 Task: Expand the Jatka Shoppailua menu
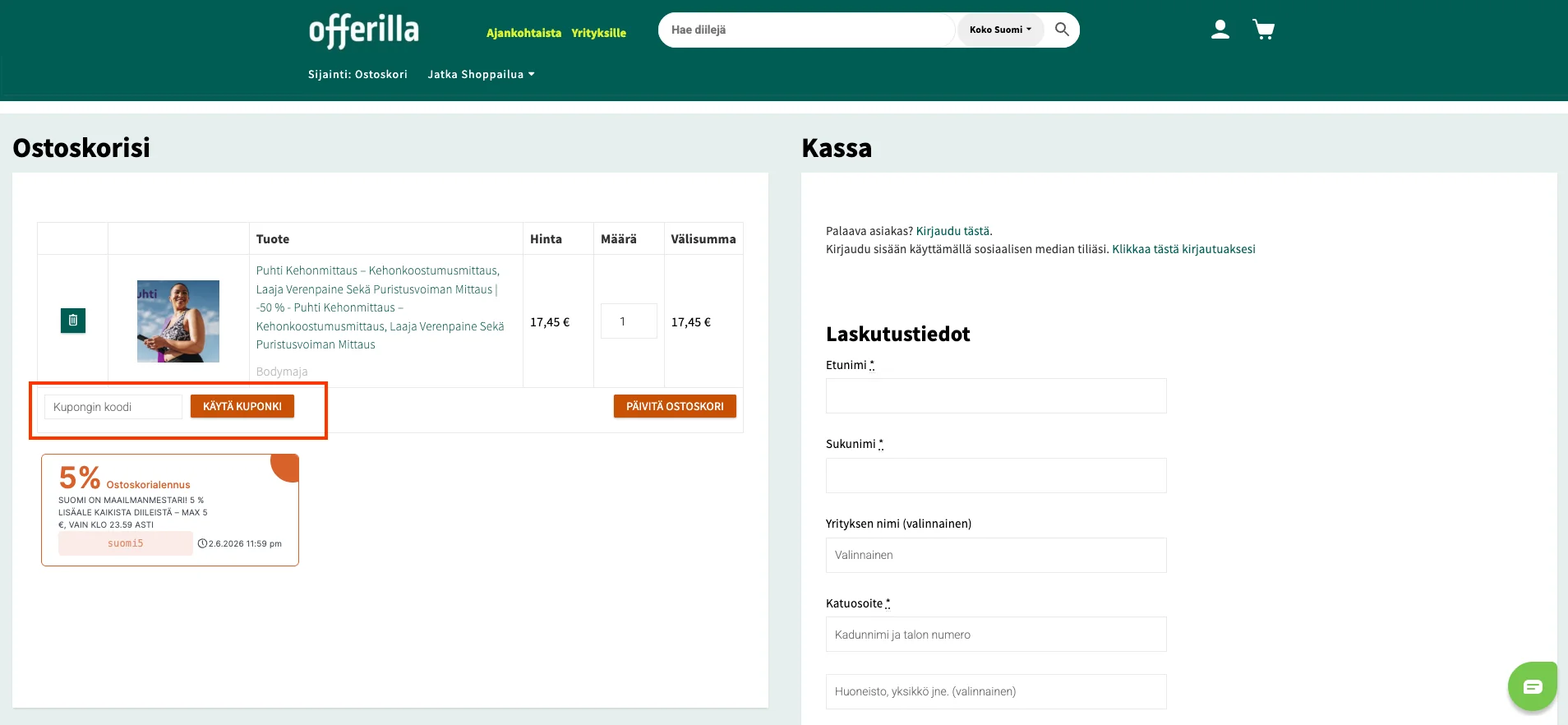click(481, 74)
